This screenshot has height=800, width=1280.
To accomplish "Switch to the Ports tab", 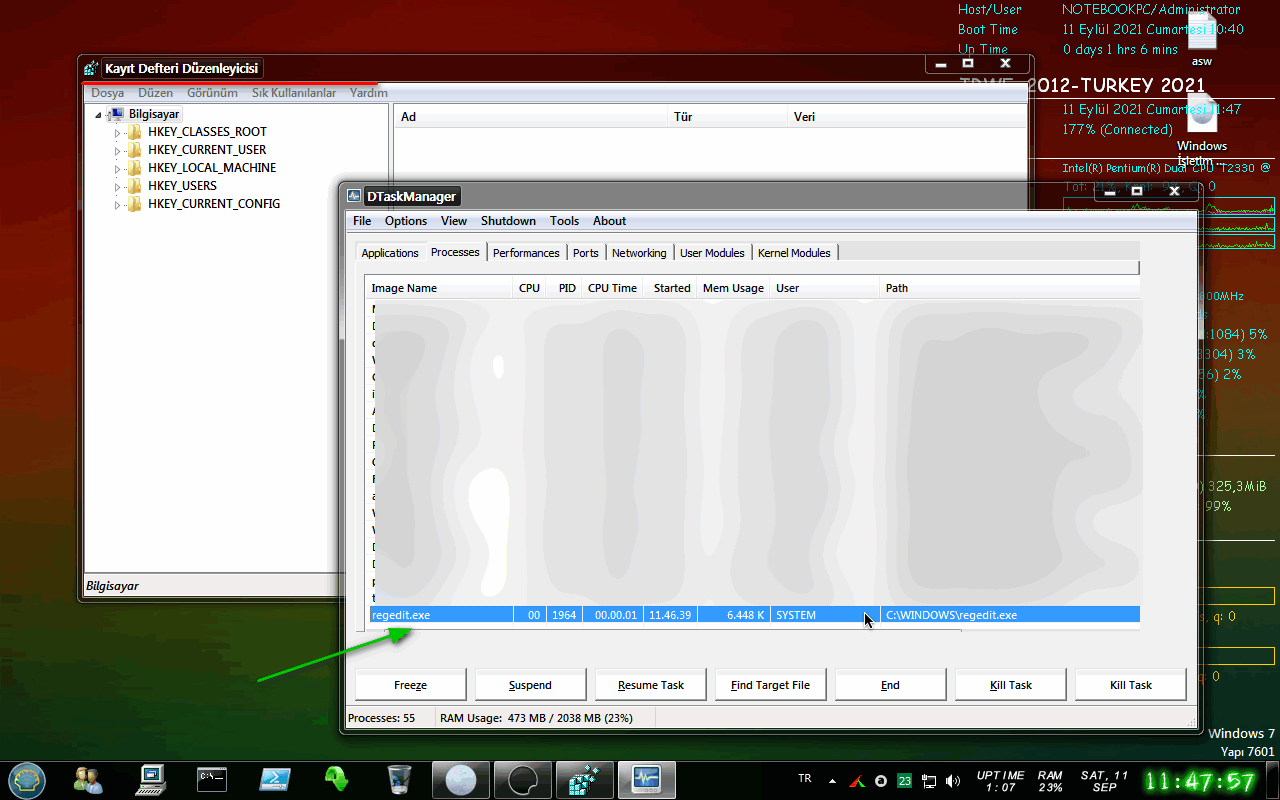I will (586, 253).
